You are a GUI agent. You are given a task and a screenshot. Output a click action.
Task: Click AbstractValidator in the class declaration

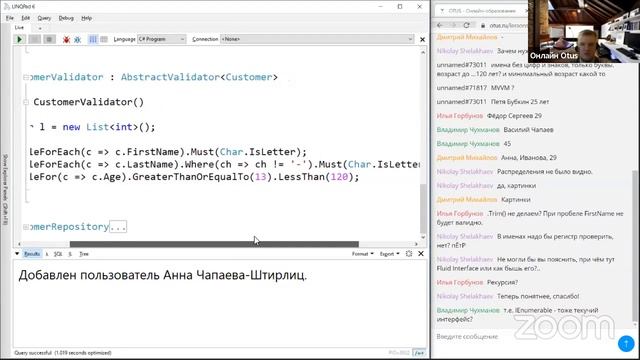tap(170, 77)
